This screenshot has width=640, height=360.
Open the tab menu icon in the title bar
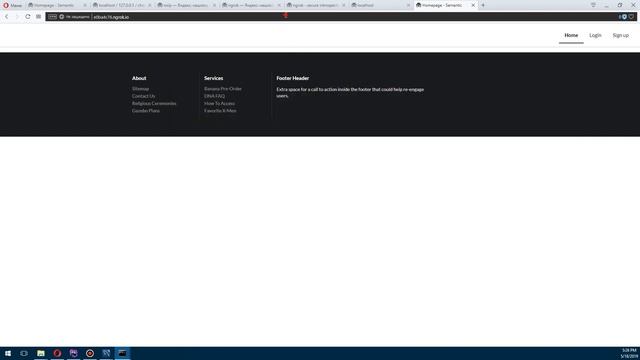(x=593, y=5)
